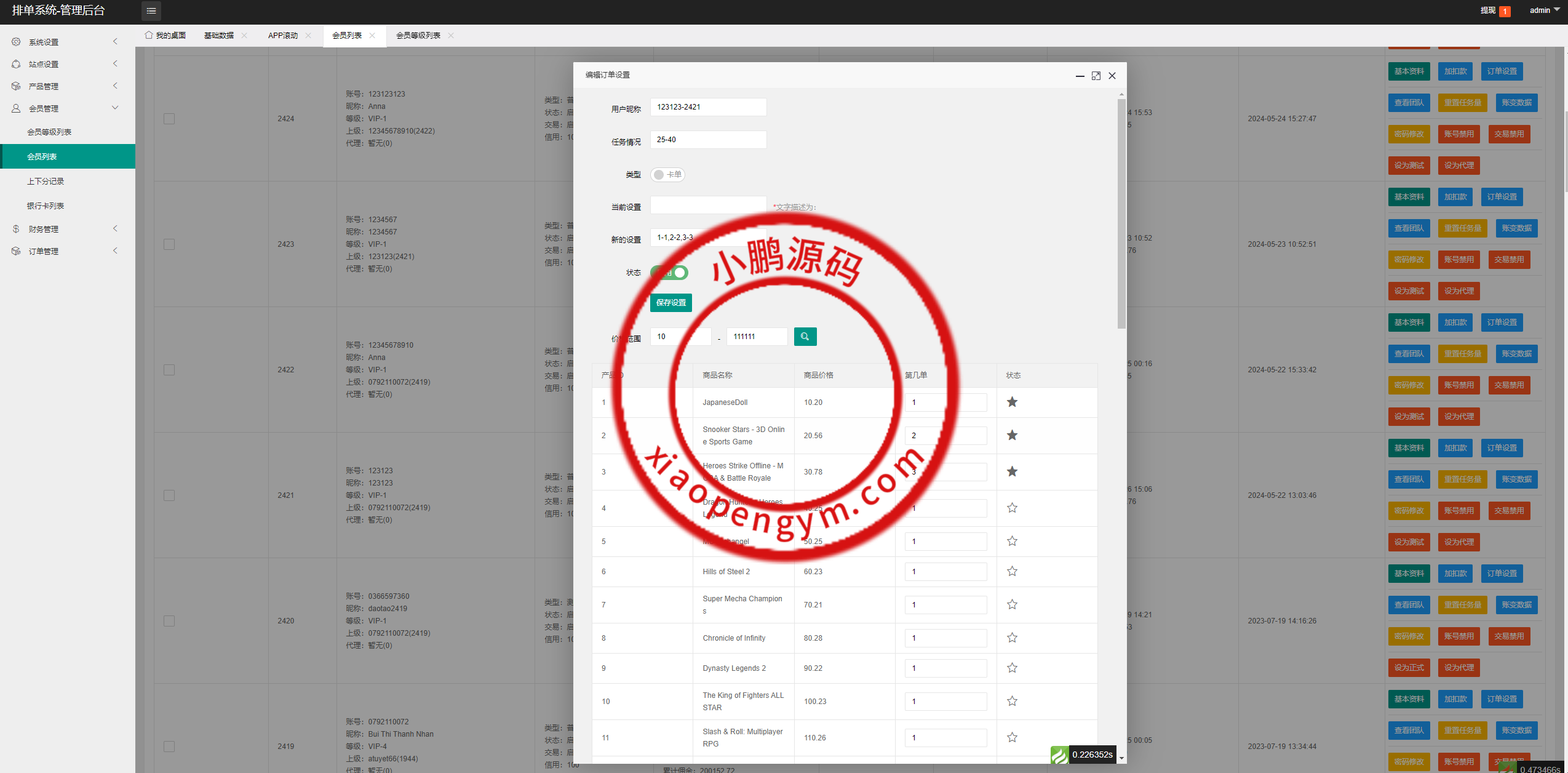Toggle the 卡单 type switch
Viewport: 1568px width, 773px height.
pos(667,175)
